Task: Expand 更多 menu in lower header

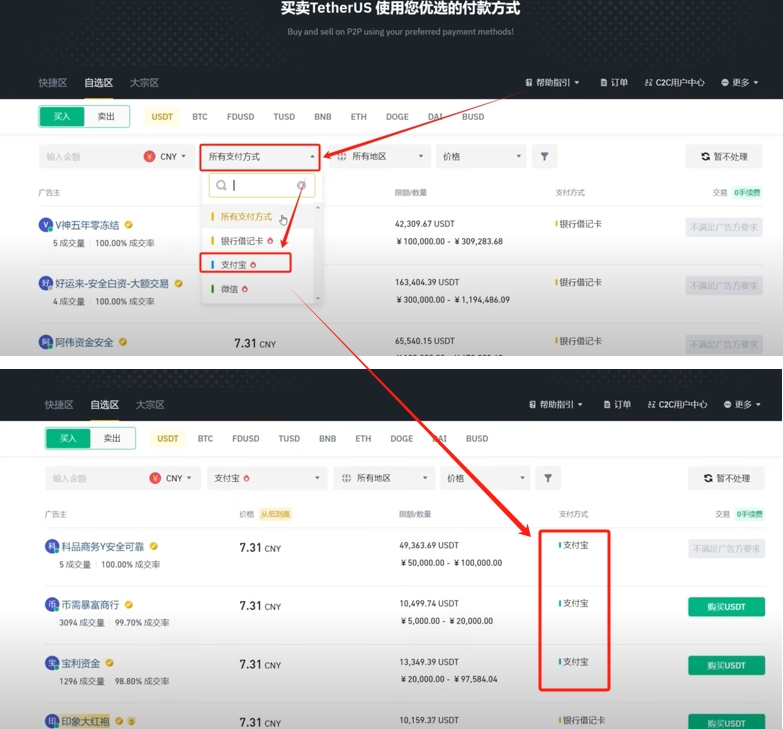Action: [742, 404]
